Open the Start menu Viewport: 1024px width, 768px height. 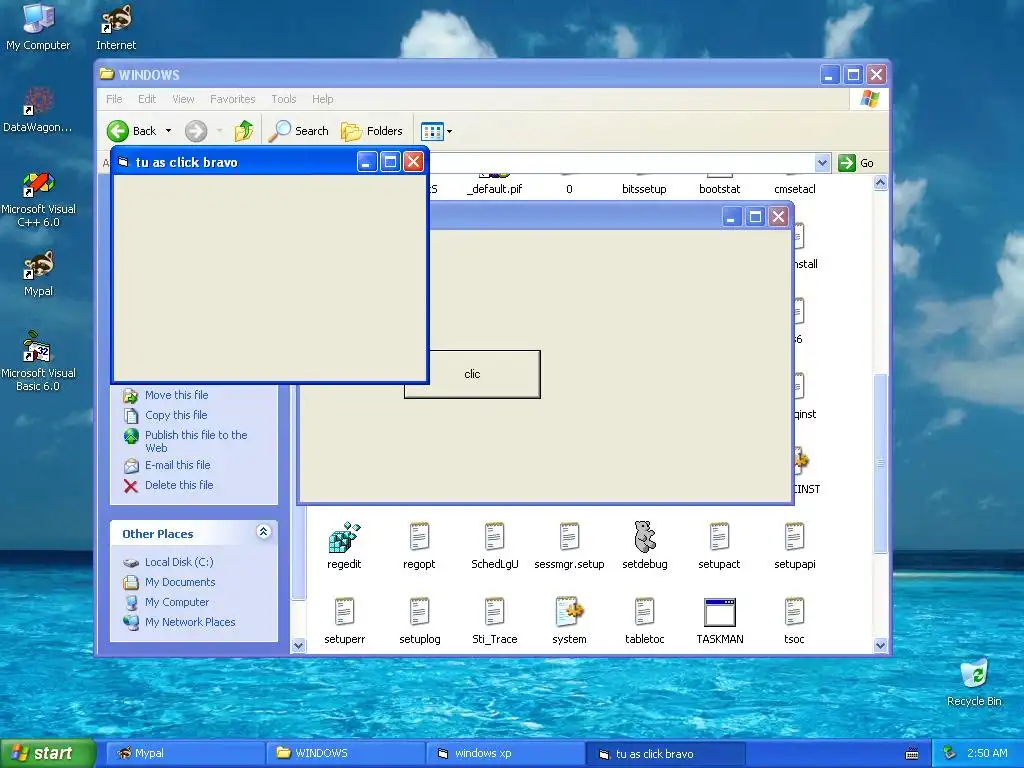coord(47,753)
